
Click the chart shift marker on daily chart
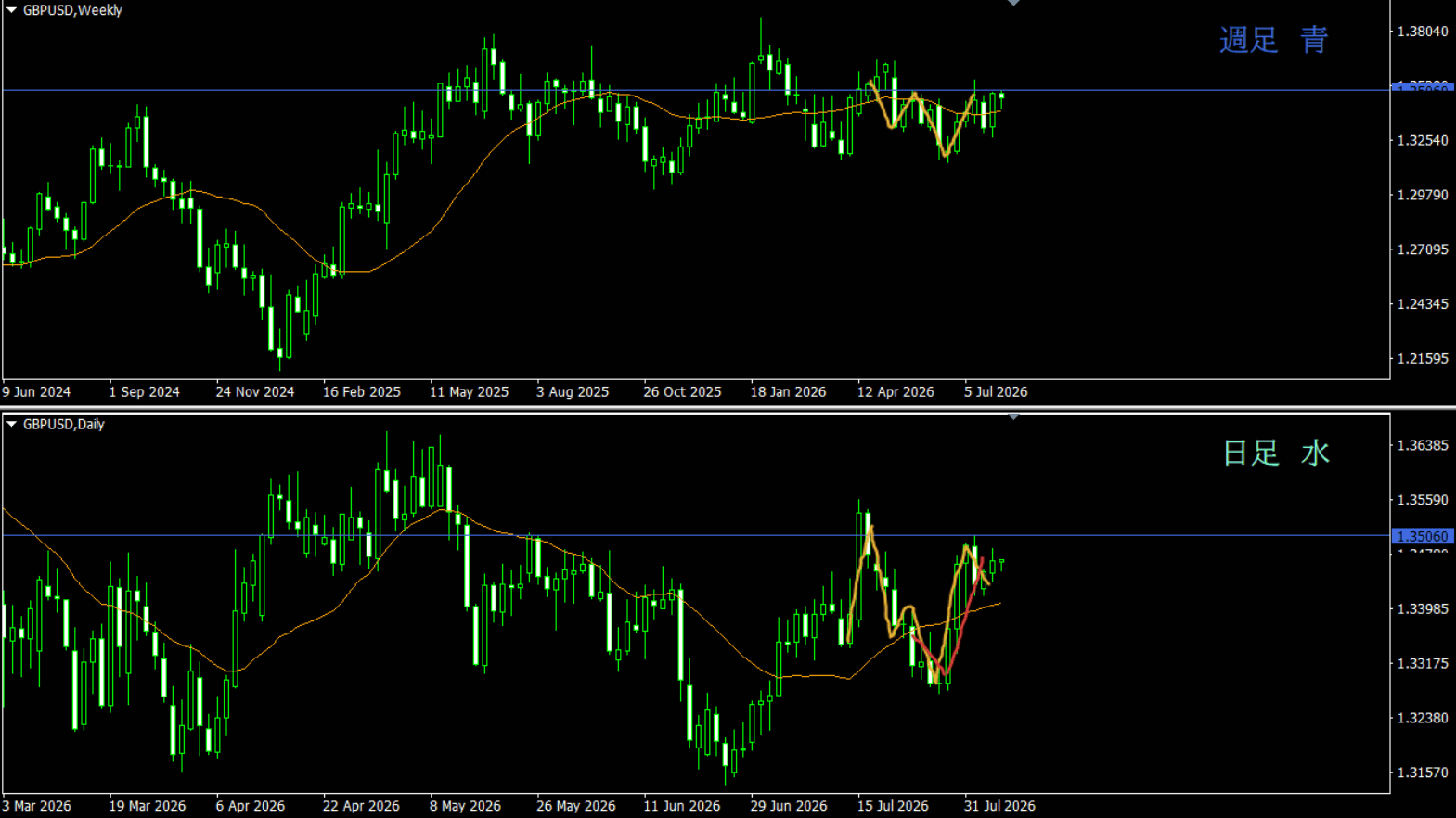click(x=1013, y=417)
